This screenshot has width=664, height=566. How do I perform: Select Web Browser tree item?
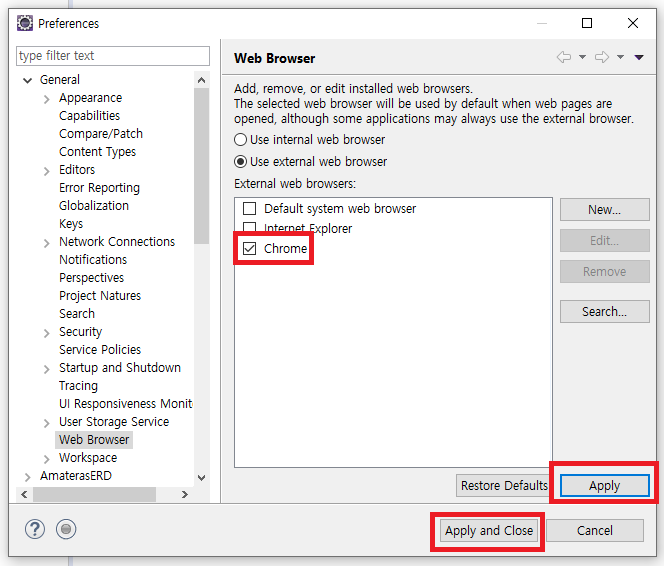(94, 440)
